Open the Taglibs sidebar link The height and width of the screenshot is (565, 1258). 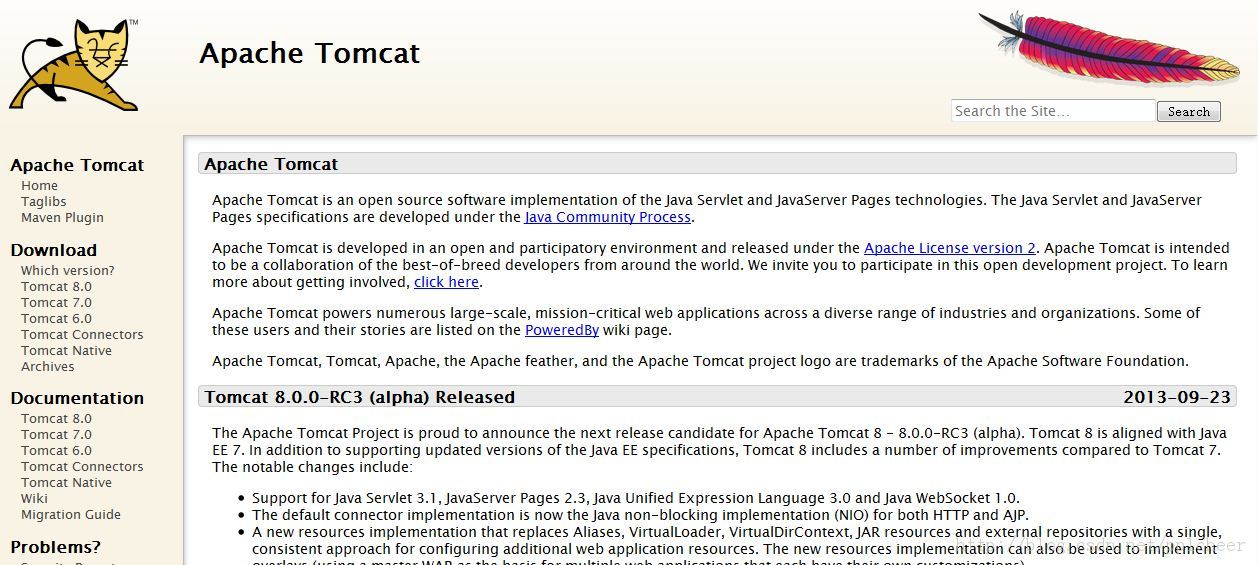click(43, 202)
